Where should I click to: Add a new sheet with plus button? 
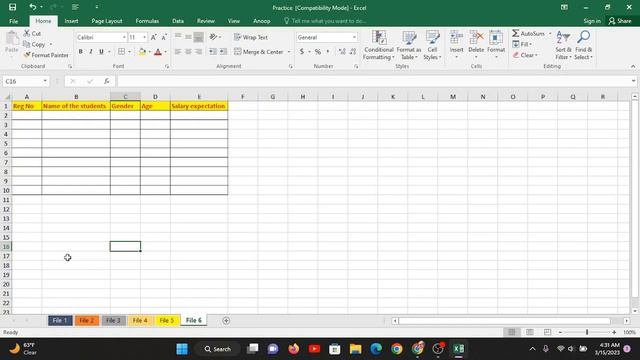point(226,321)
